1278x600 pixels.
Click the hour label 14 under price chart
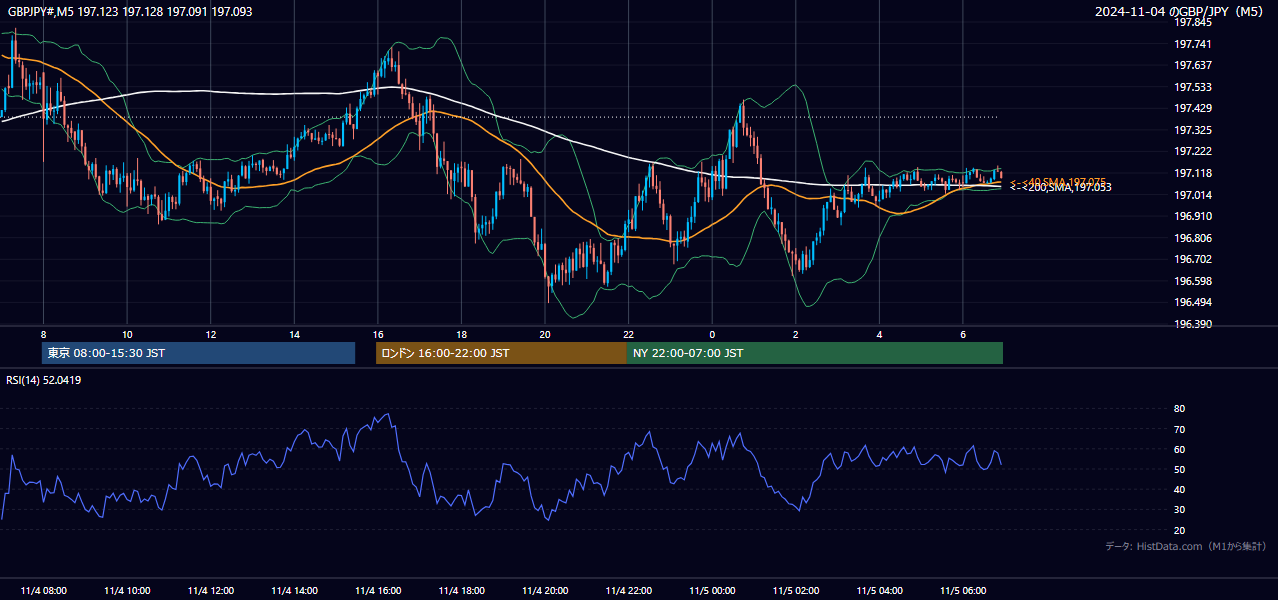coord(294,334)
